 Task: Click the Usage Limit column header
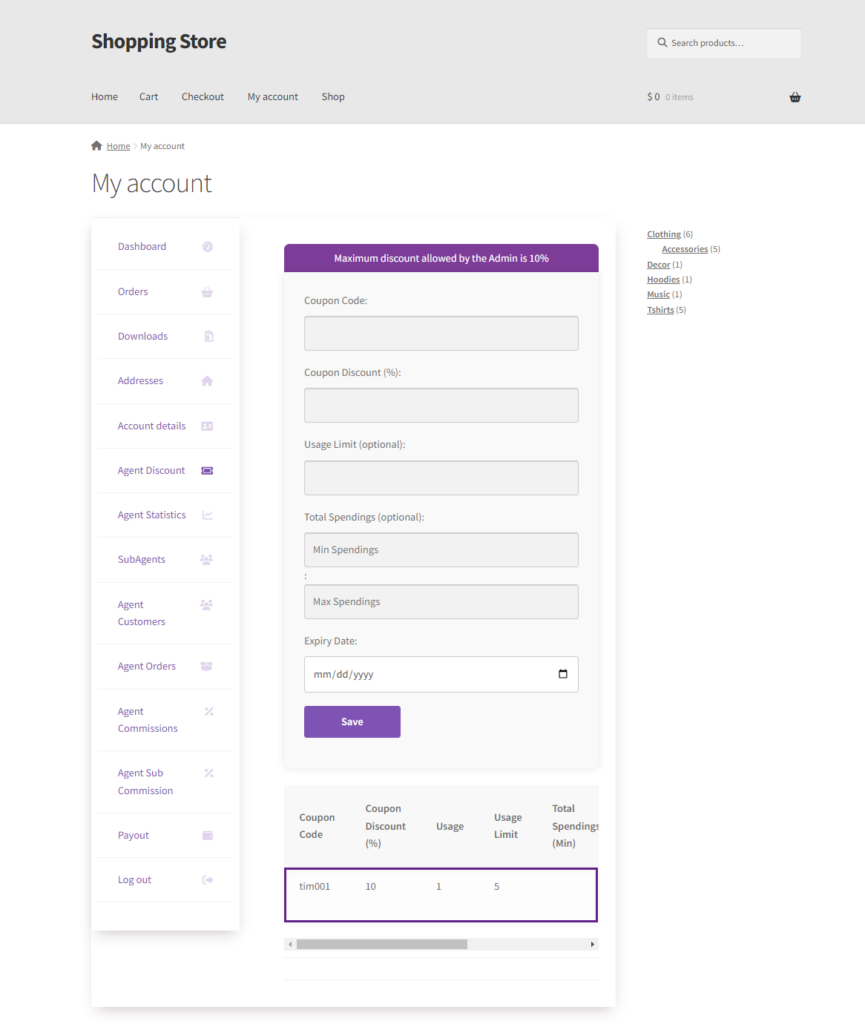coord(507,826)
